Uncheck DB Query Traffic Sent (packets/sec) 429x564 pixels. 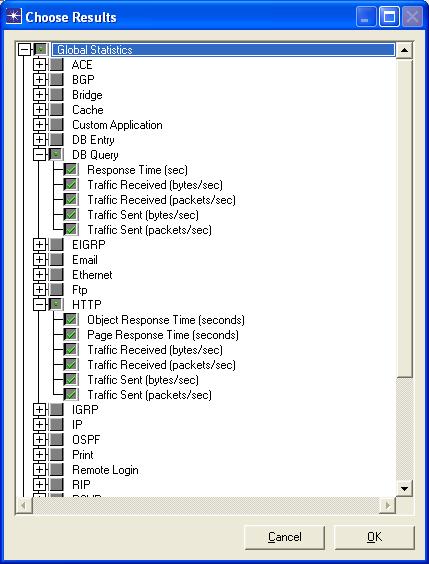pos(71,229)
